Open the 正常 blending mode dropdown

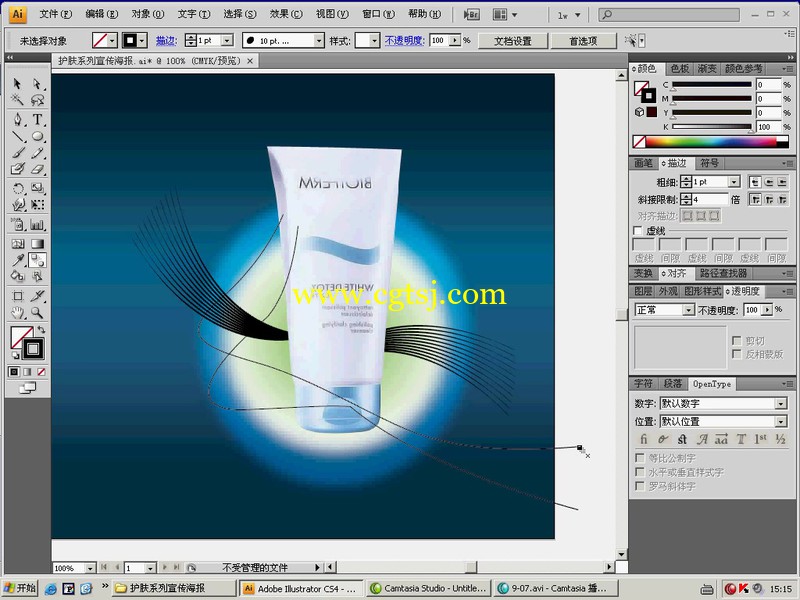click(x=688, y=310)
